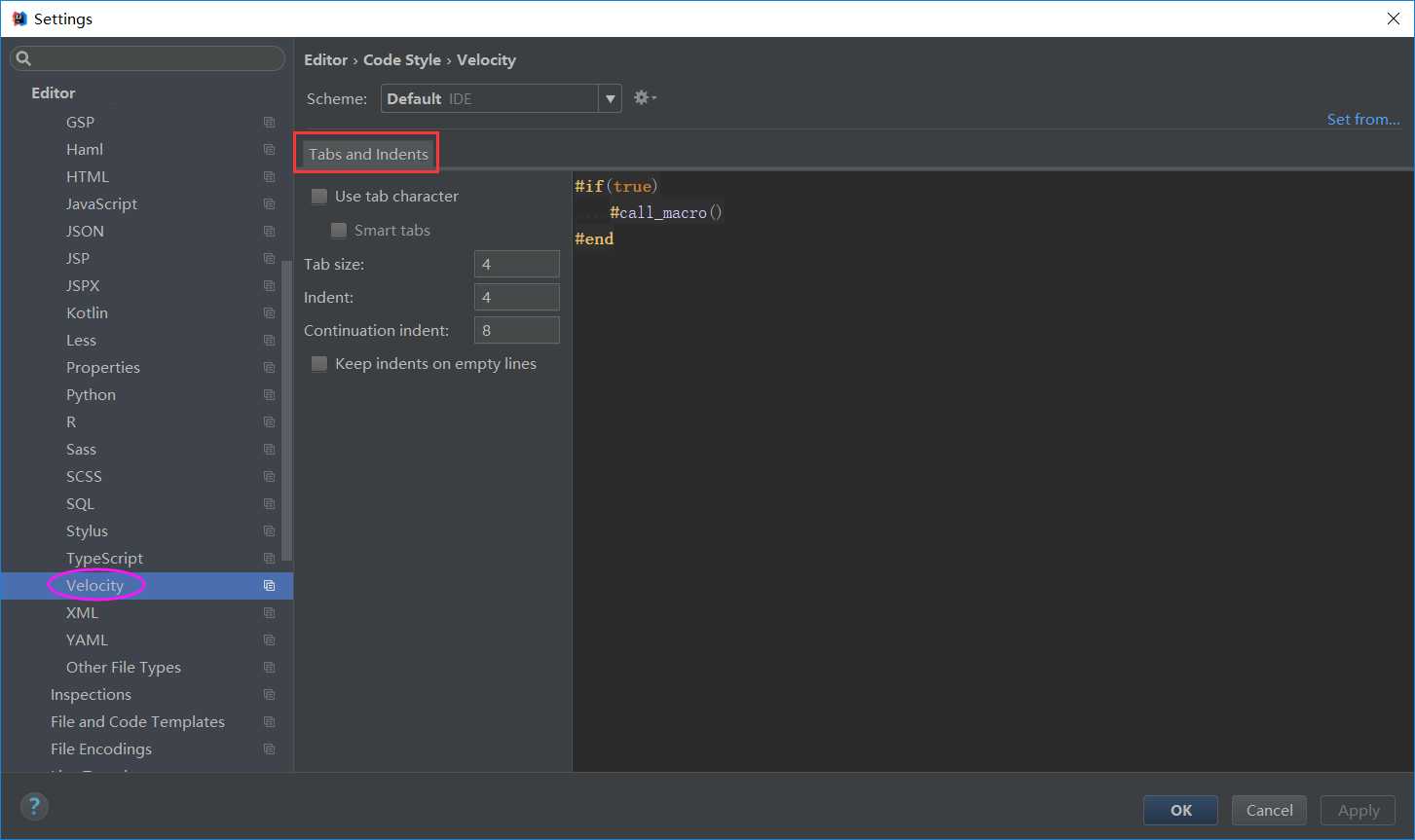Enable Keep indents on empty lines

319,364
